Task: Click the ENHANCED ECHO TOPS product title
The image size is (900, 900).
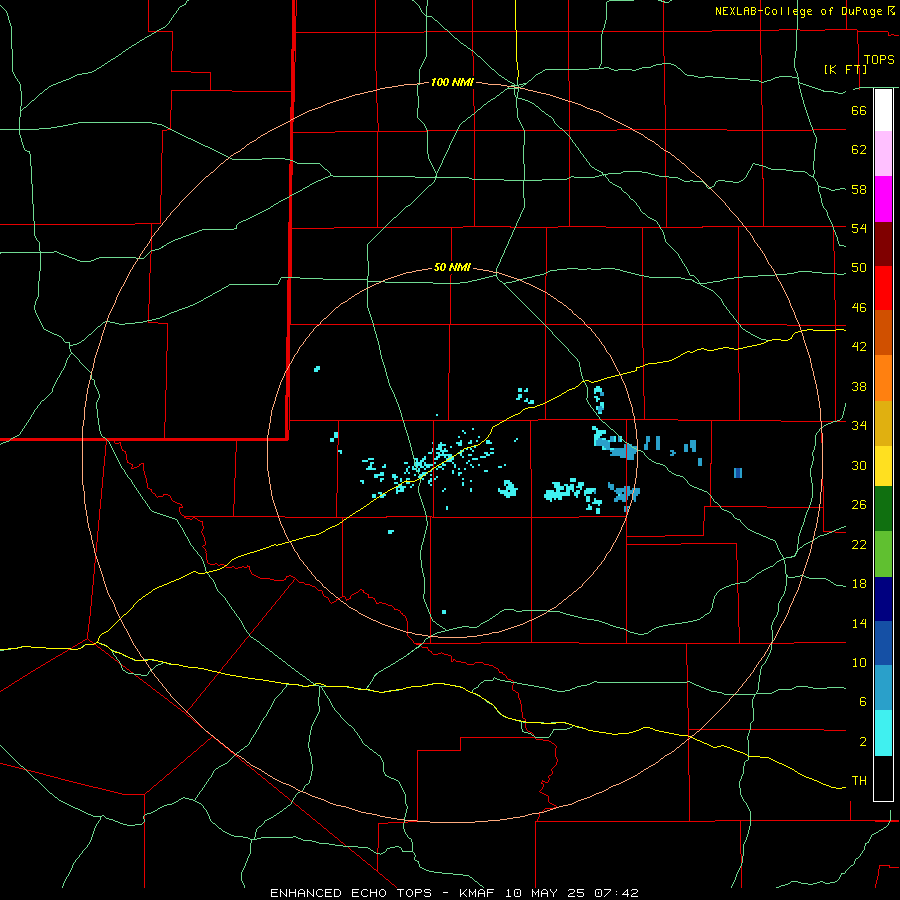Action: (351, 893)
